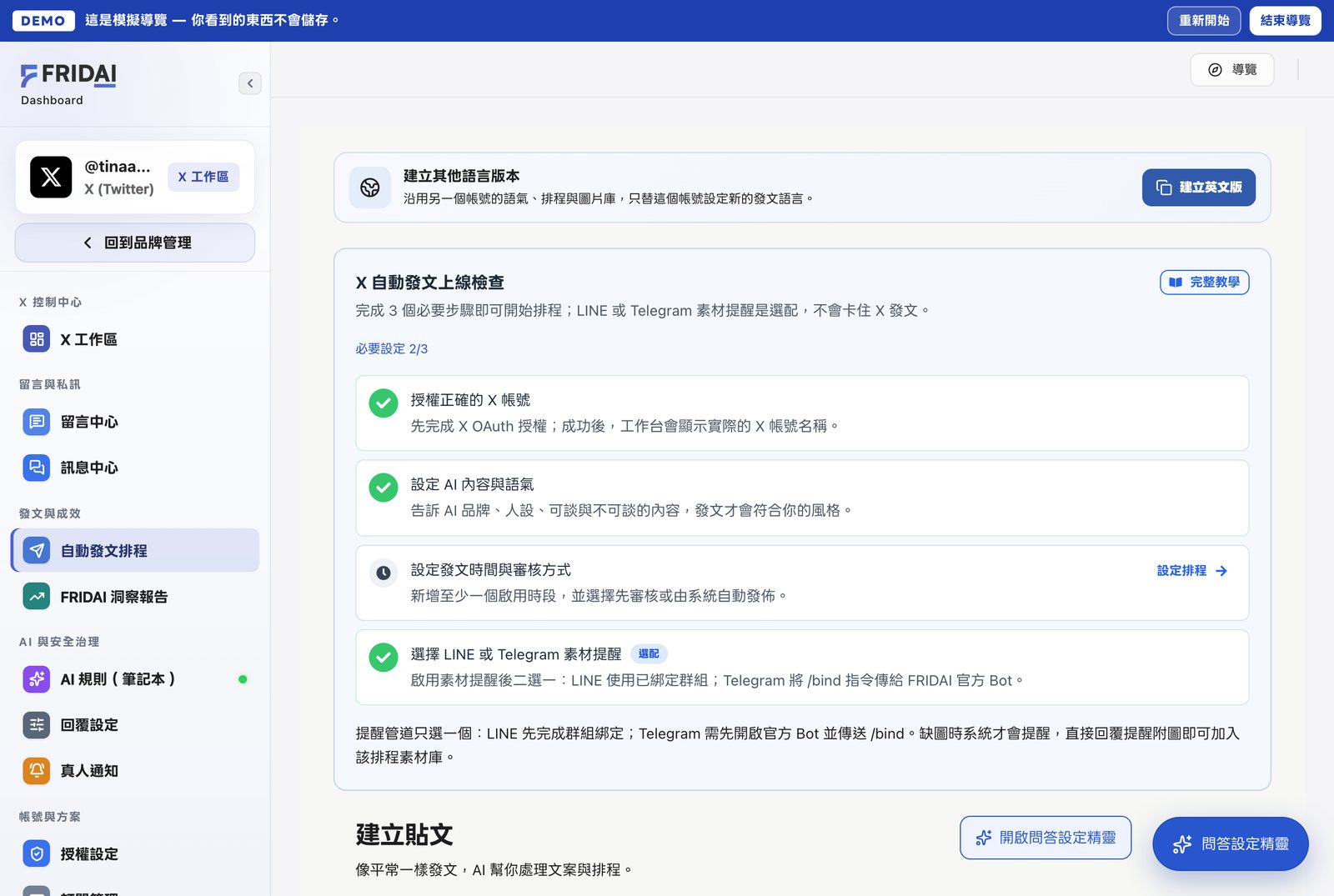Image resolution: width=1334 pixels, height=896 pixels.
Task: Click the green status dot beside AI 規則
Action: [243, 679]
